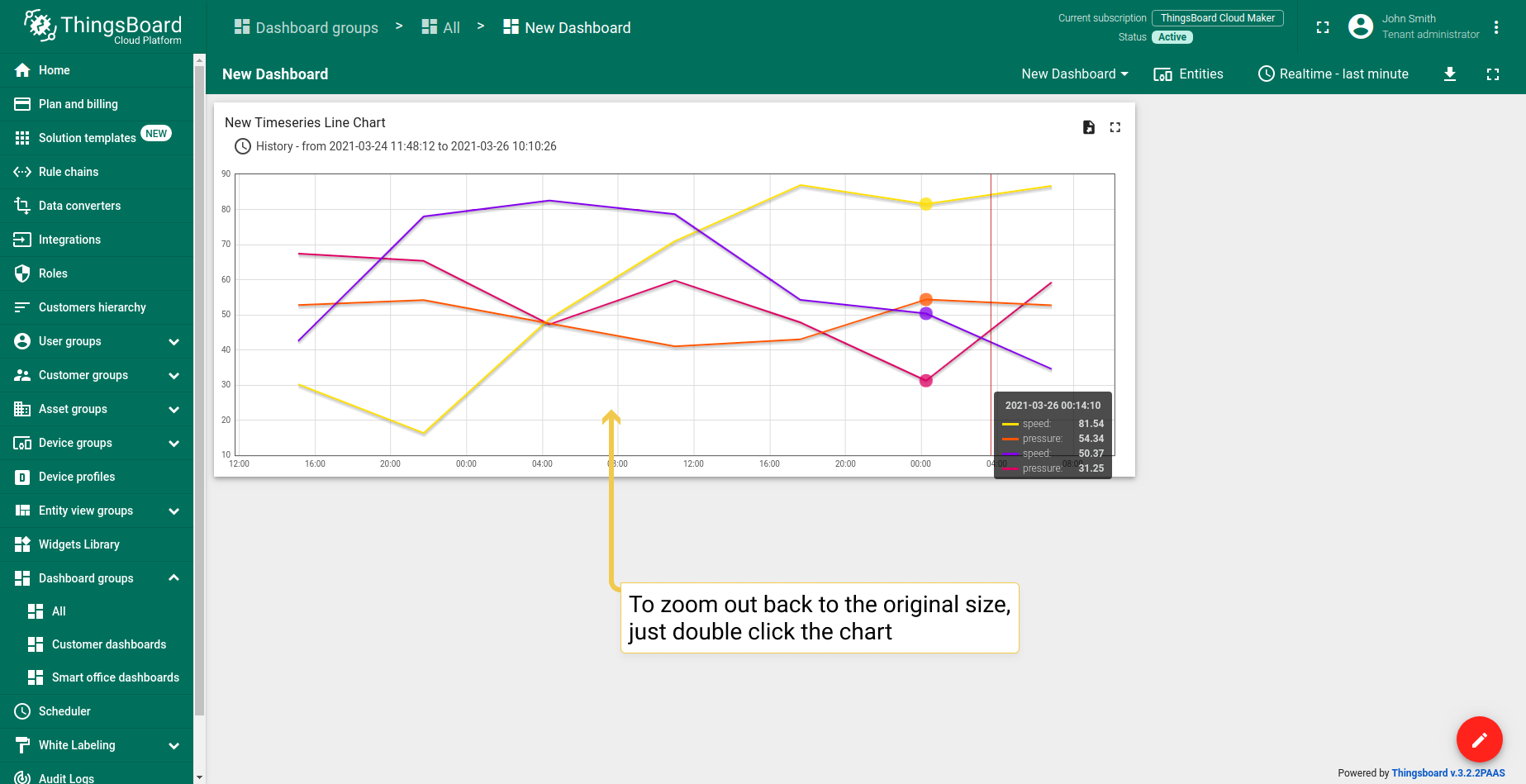Image resolution: width=1526 pixels, height=784 pixels.
Task: Select All under Dashboard groups
Action: (97, 611)
